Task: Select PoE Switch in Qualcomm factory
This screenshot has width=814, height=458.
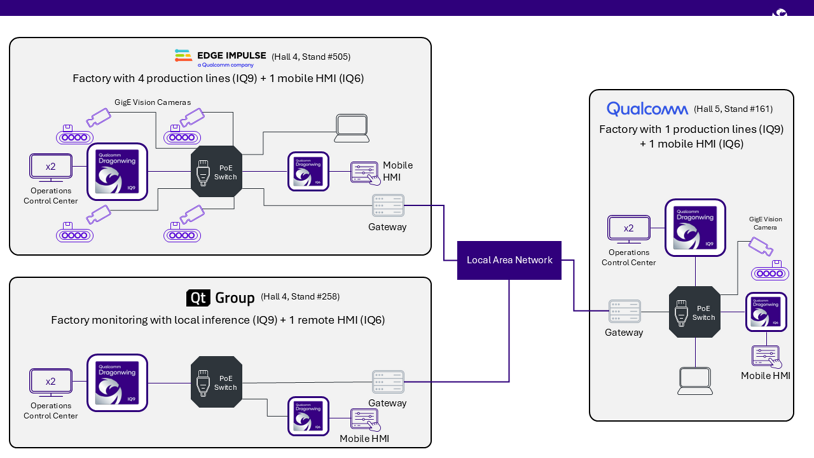Action: pyautogui.click(x=695, y=312)
